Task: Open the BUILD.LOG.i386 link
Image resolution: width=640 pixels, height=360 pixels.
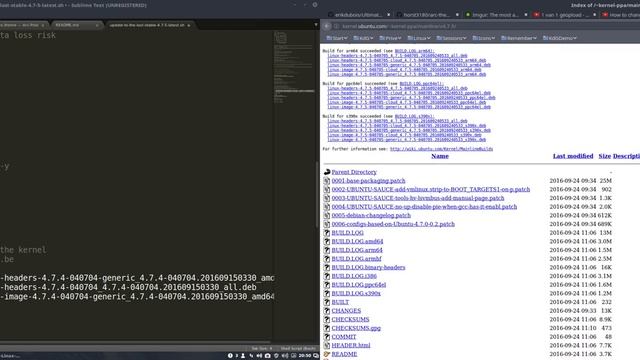Action: pos(354,276)
